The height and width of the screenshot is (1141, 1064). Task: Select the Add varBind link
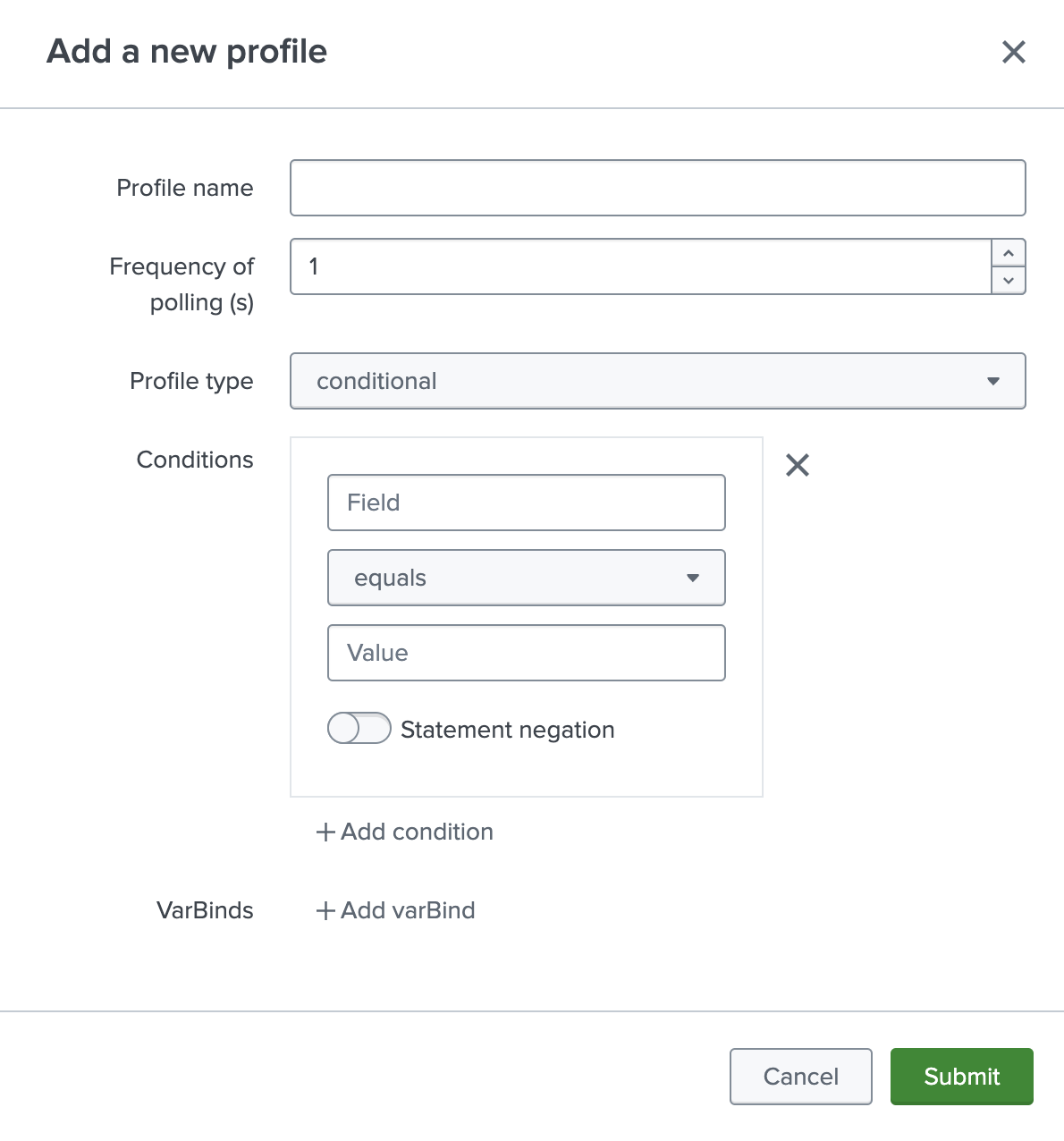tap(406, 910)
